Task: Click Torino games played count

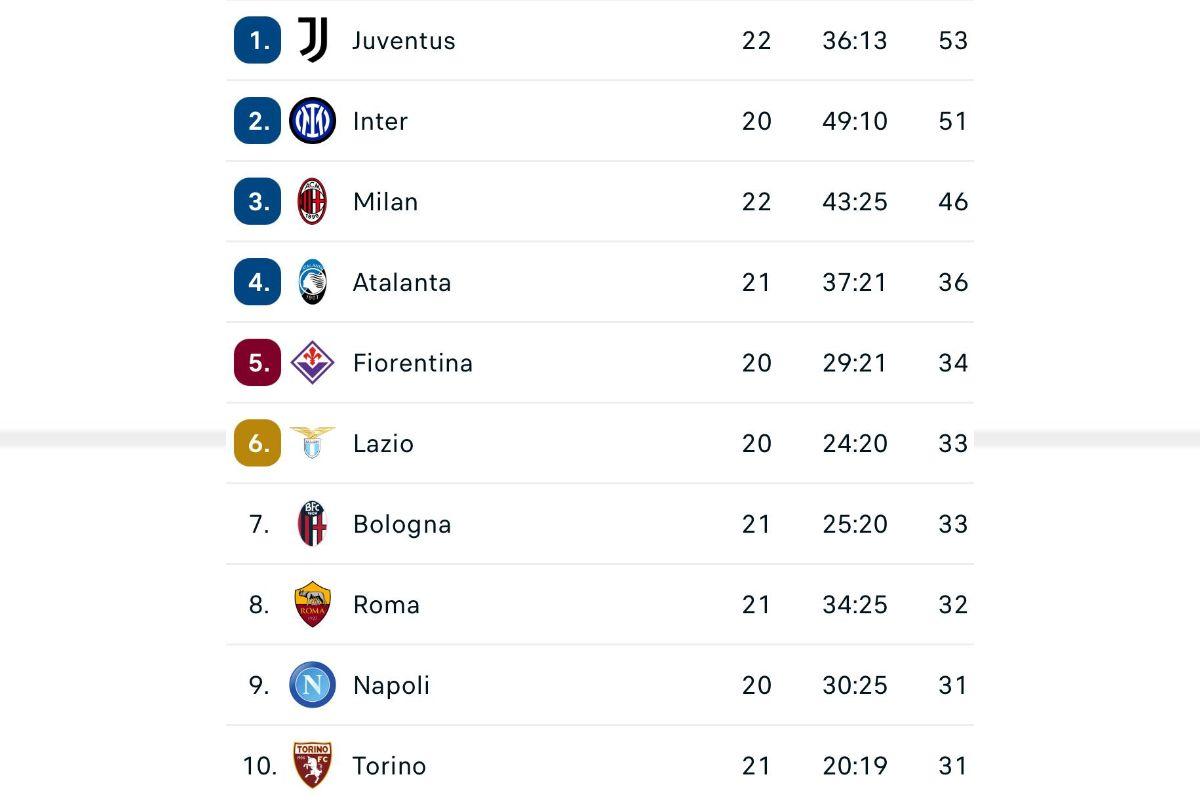Action: coord(757,765)
